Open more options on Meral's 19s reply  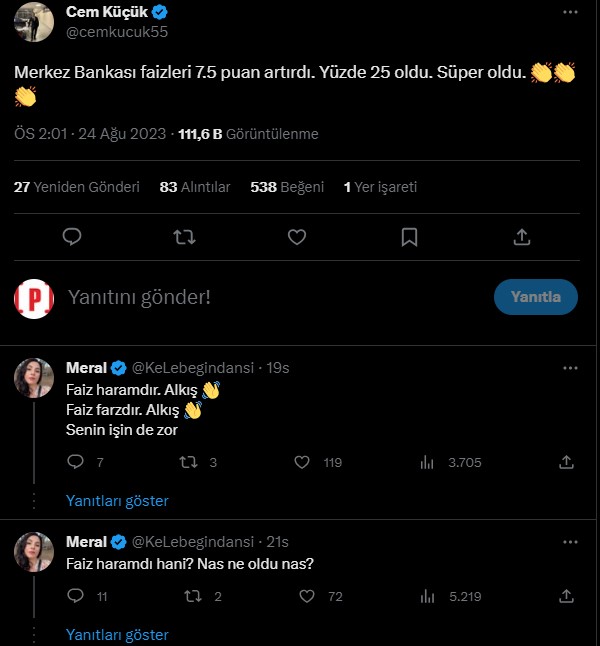[570, 368]
